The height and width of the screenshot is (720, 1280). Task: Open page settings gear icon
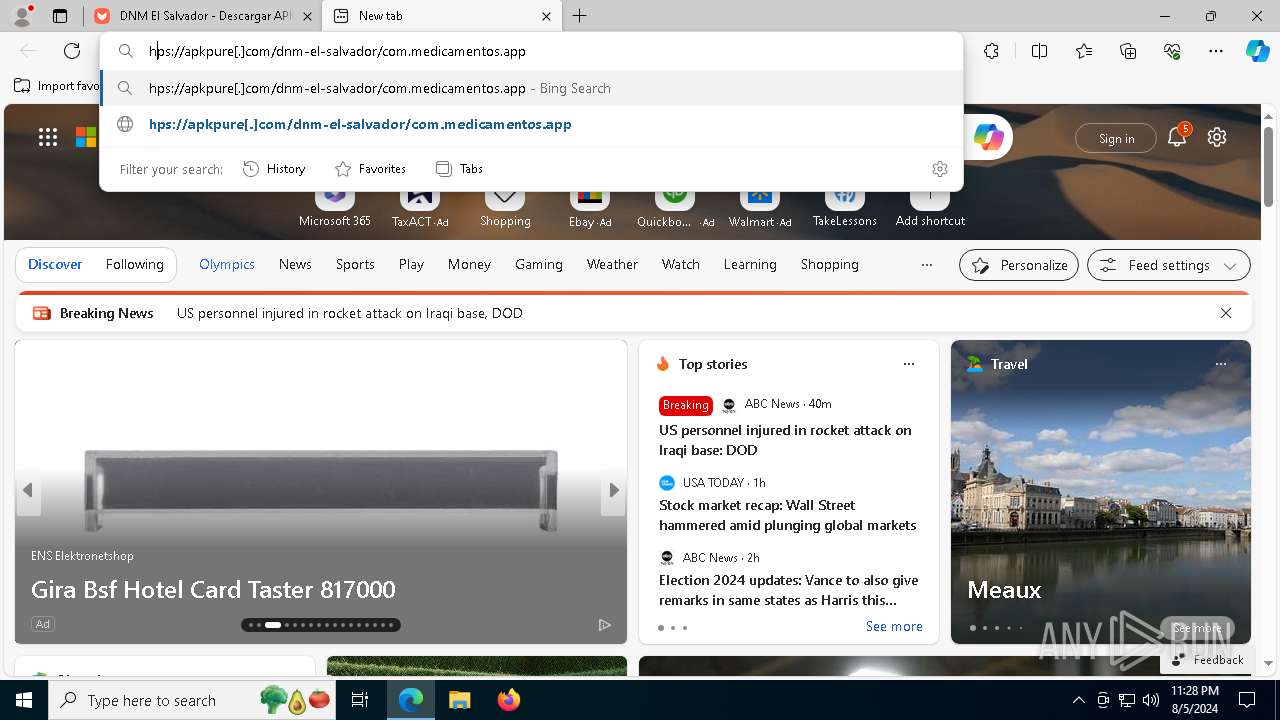[x=1217, y=137]
